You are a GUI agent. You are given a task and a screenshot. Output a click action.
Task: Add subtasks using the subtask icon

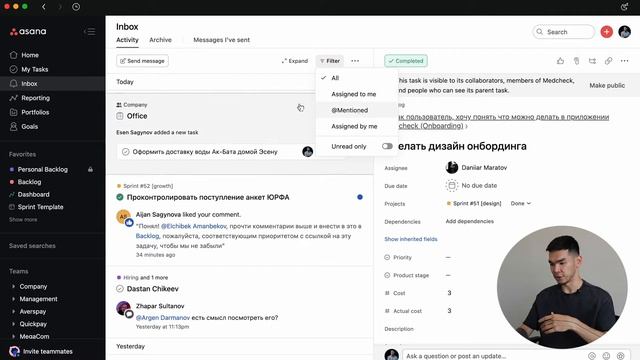tap(592, 61)
